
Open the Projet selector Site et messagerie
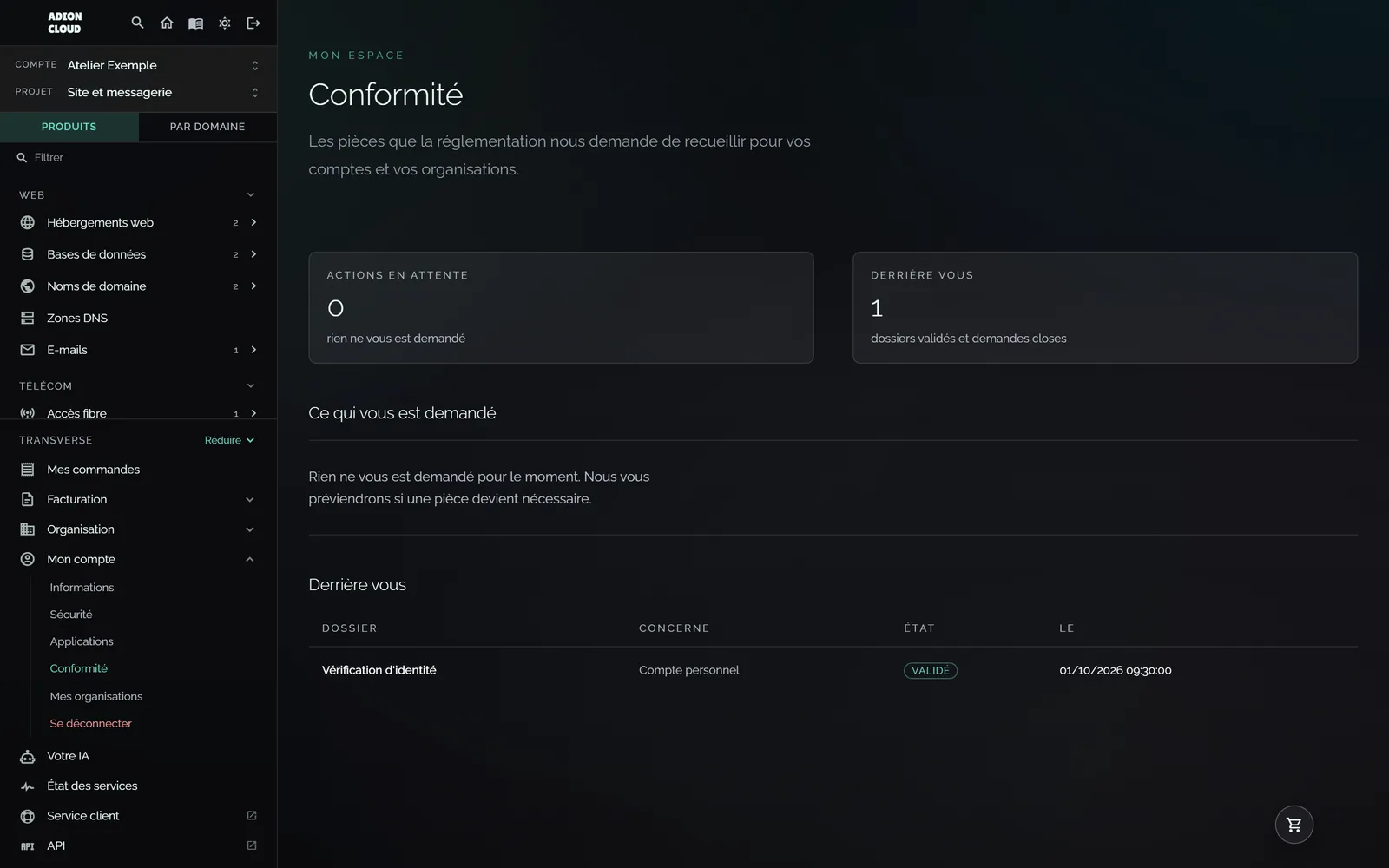click(x=139, y=92)
